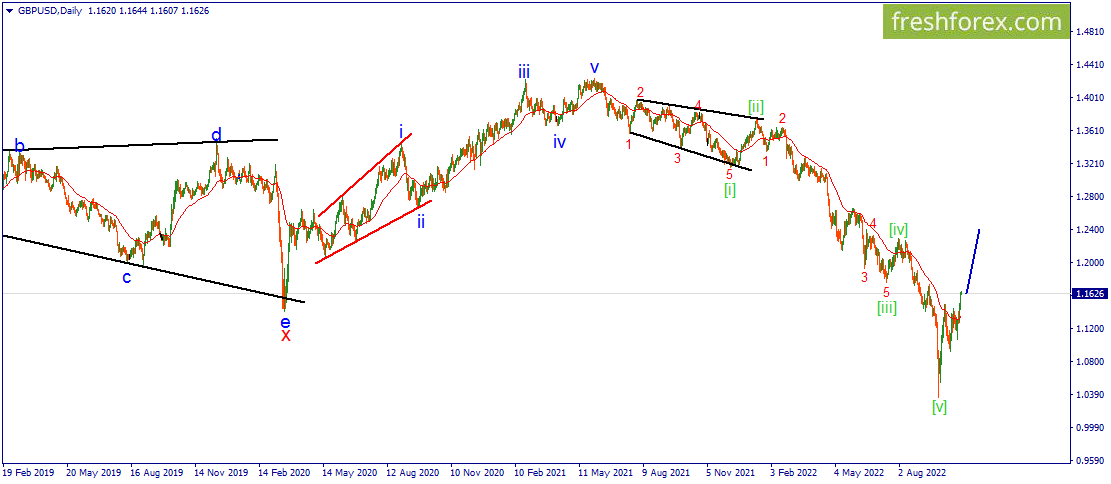Select the blue wave label d

click(216, 135)
